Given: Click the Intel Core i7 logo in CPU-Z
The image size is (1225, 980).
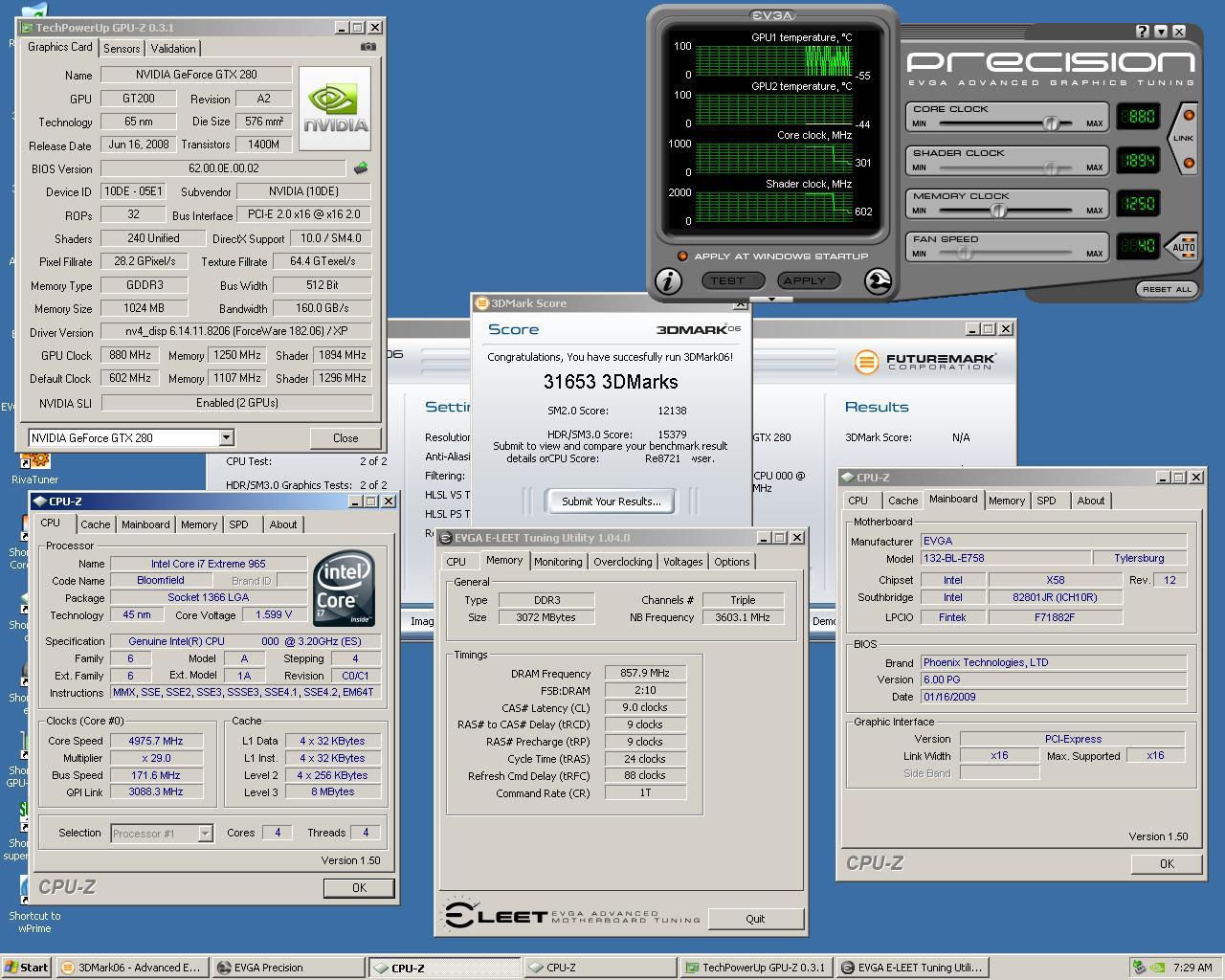Looking at the screenshot, I should 344,588.
